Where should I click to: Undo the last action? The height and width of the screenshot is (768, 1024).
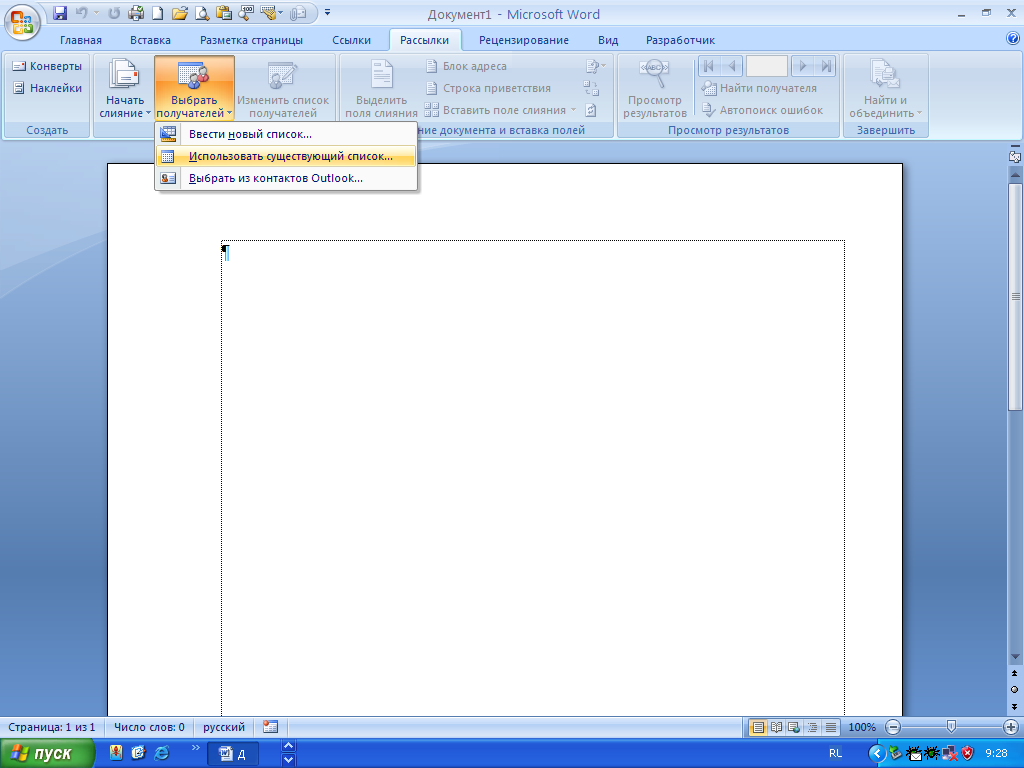coord(82,12)
